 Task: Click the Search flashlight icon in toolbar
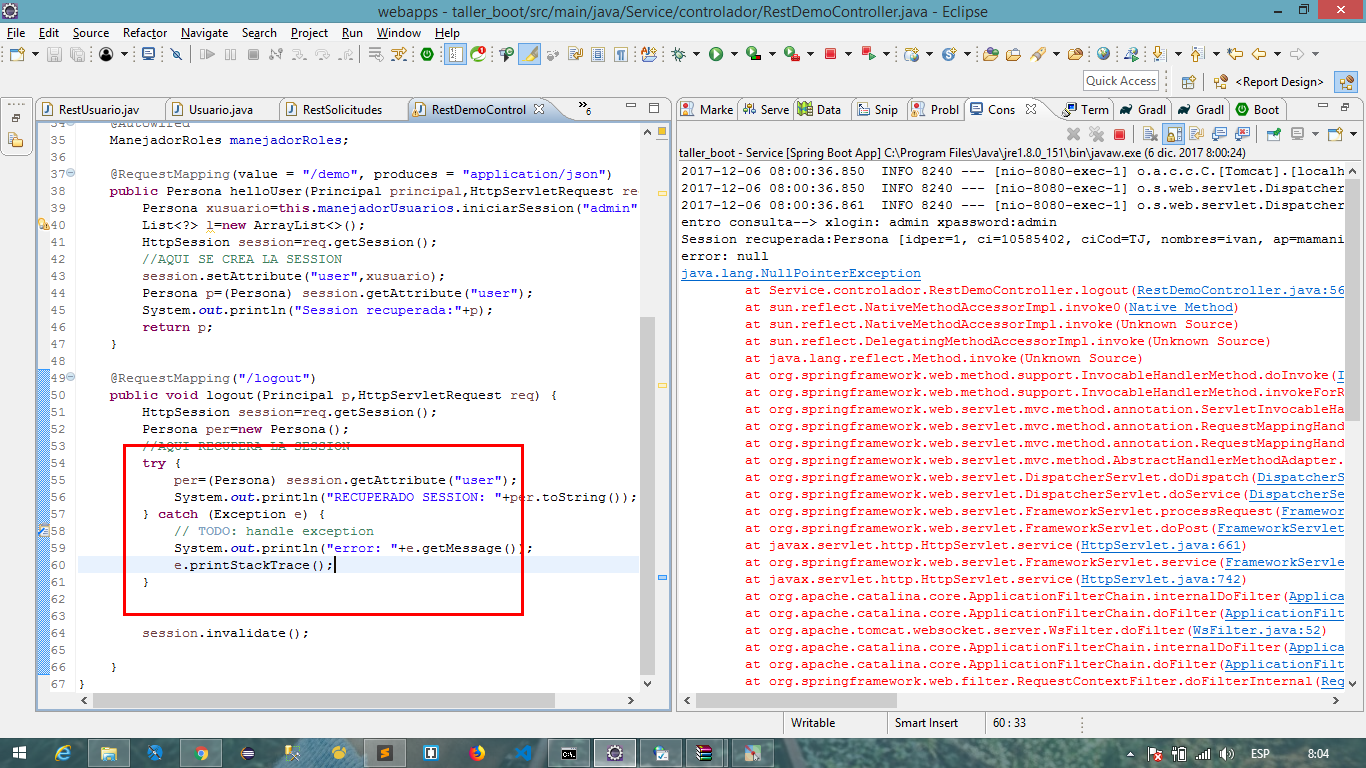pos(1037,54)
